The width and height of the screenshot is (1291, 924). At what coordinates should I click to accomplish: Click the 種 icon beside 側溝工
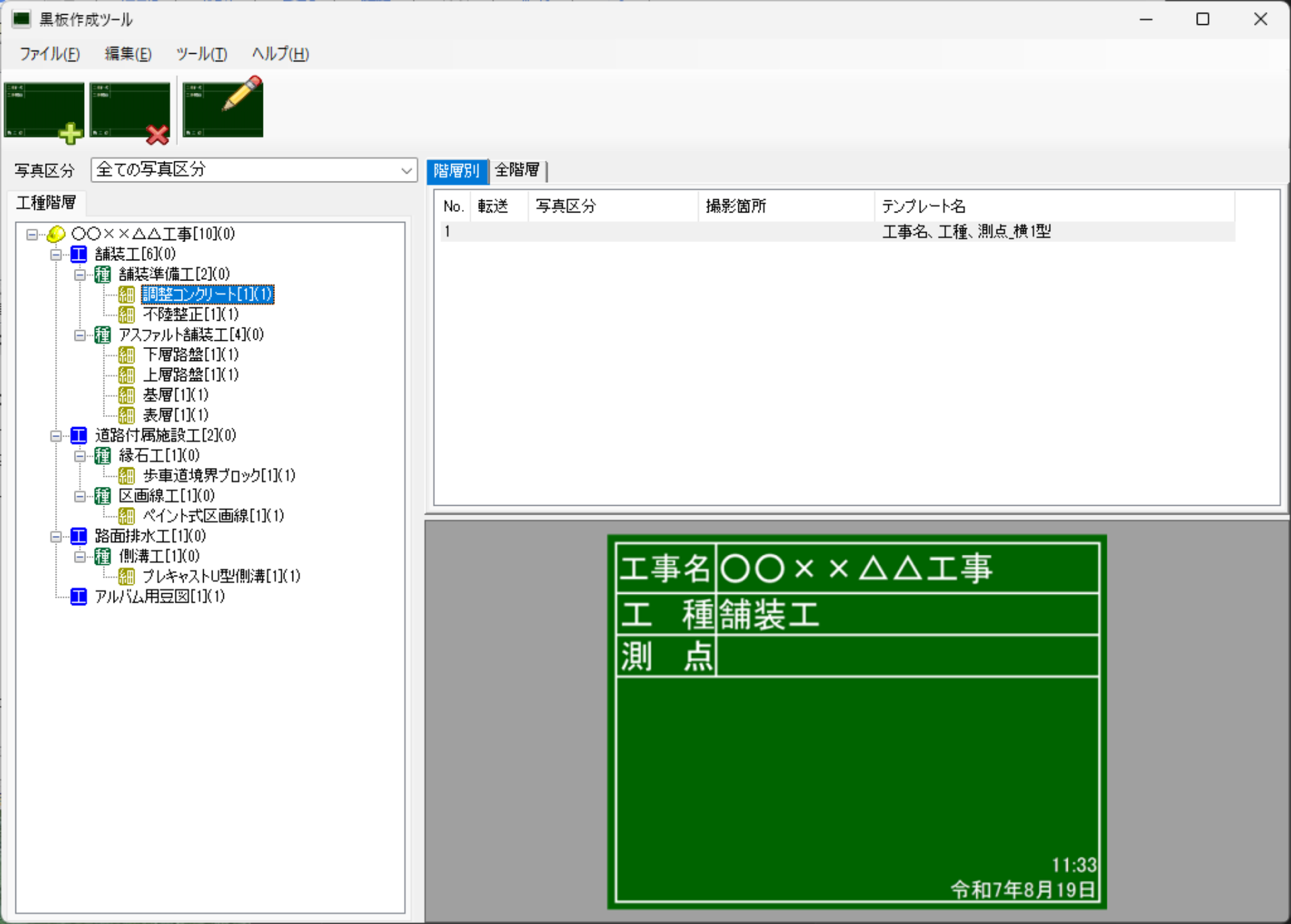[103, 556]
